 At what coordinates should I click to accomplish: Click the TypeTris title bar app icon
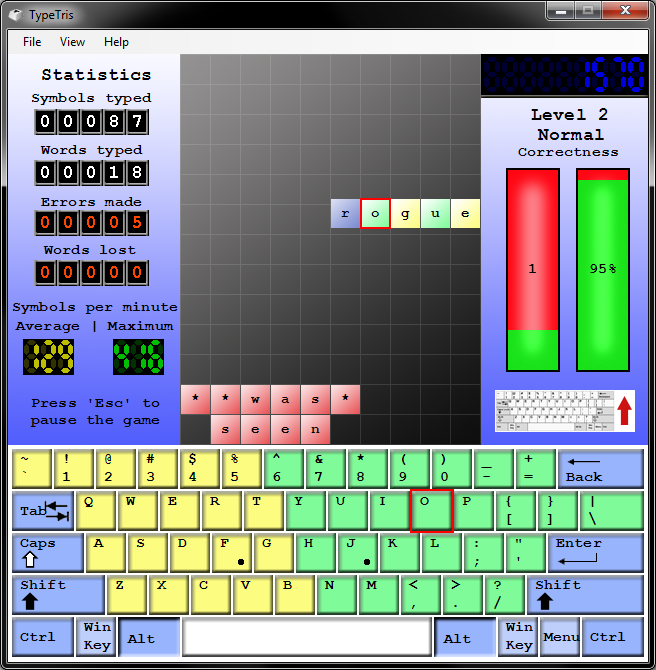(16, 15)
